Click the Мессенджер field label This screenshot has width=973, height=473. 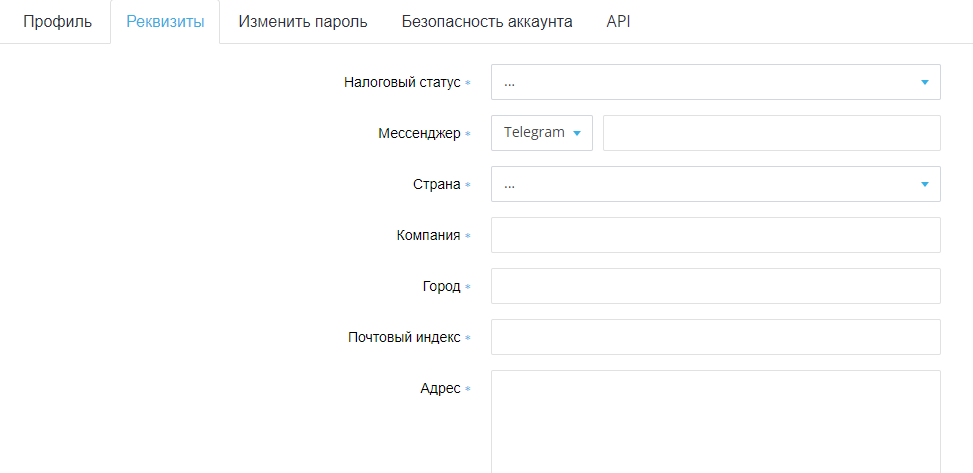pos(419,133)
